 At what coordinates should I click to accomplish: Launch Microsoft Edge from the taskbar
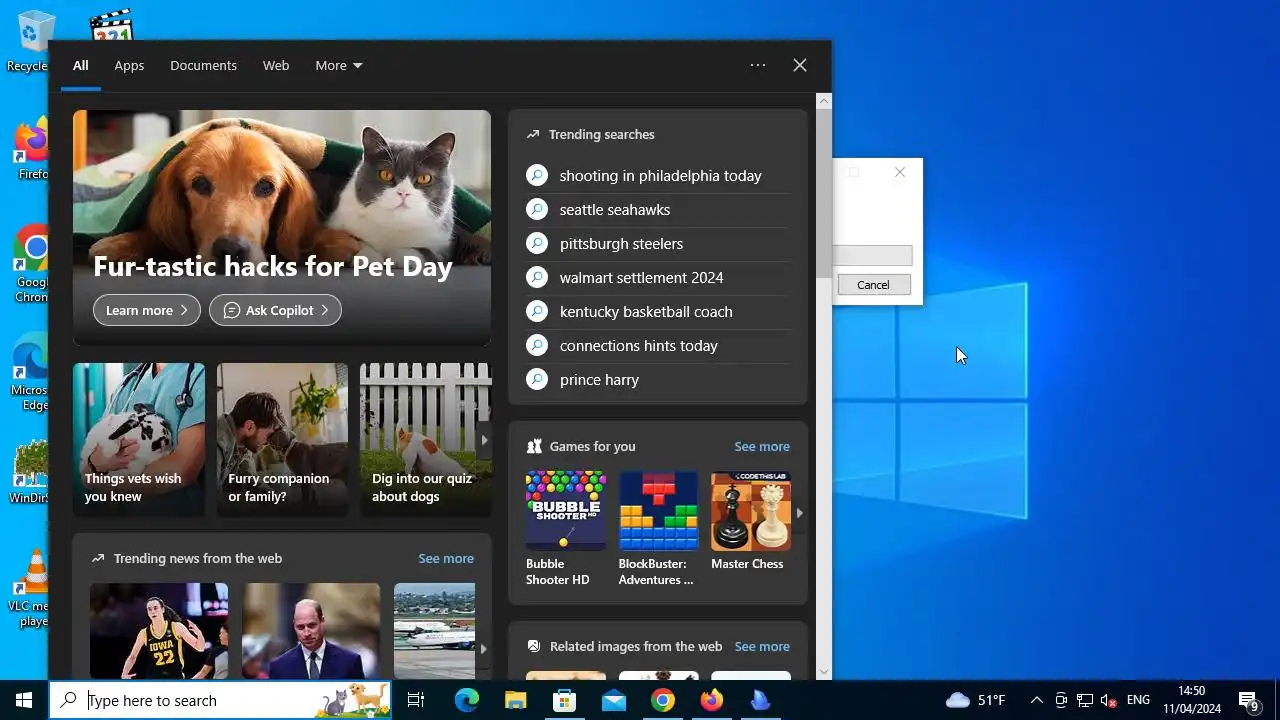click(x=467, y=700)
